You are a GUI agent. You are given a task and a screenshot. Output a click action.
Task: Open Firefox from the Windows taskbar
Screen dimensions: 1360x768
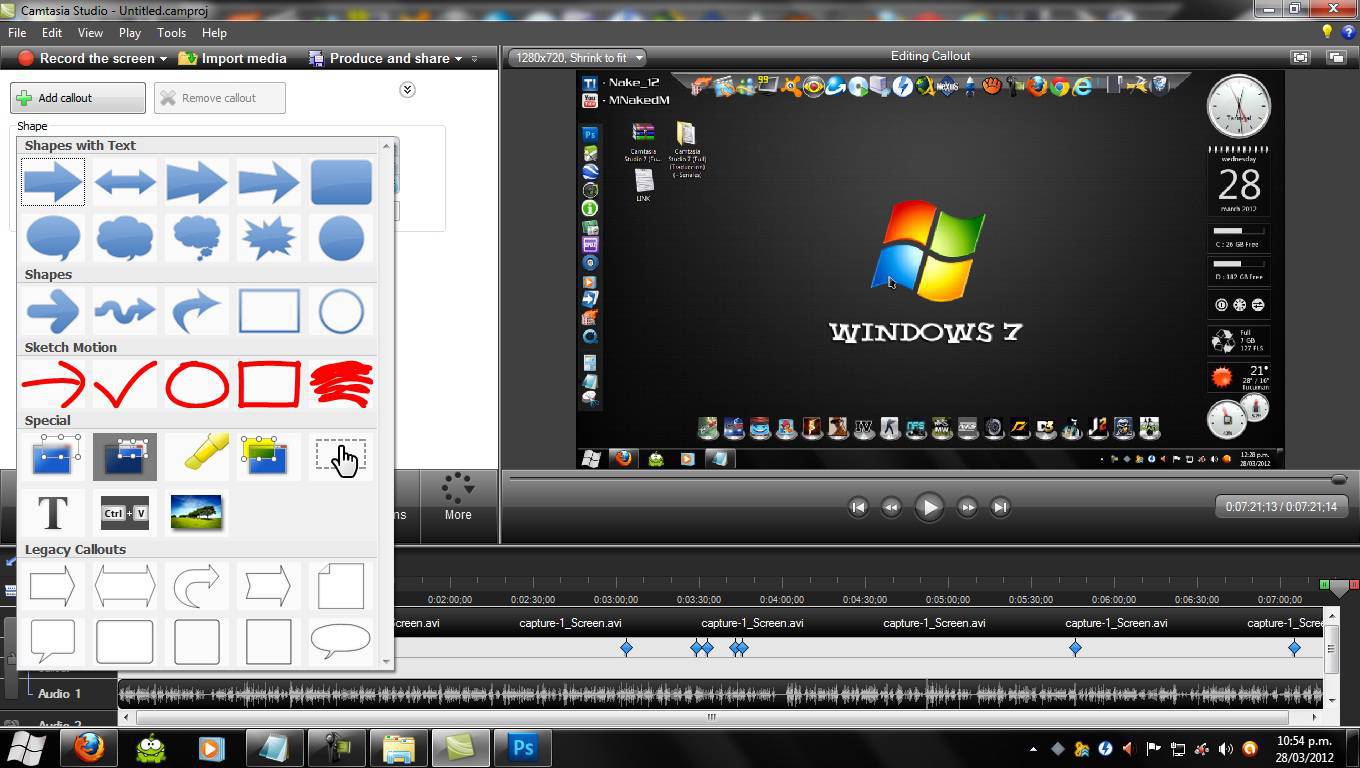(89, 748)
